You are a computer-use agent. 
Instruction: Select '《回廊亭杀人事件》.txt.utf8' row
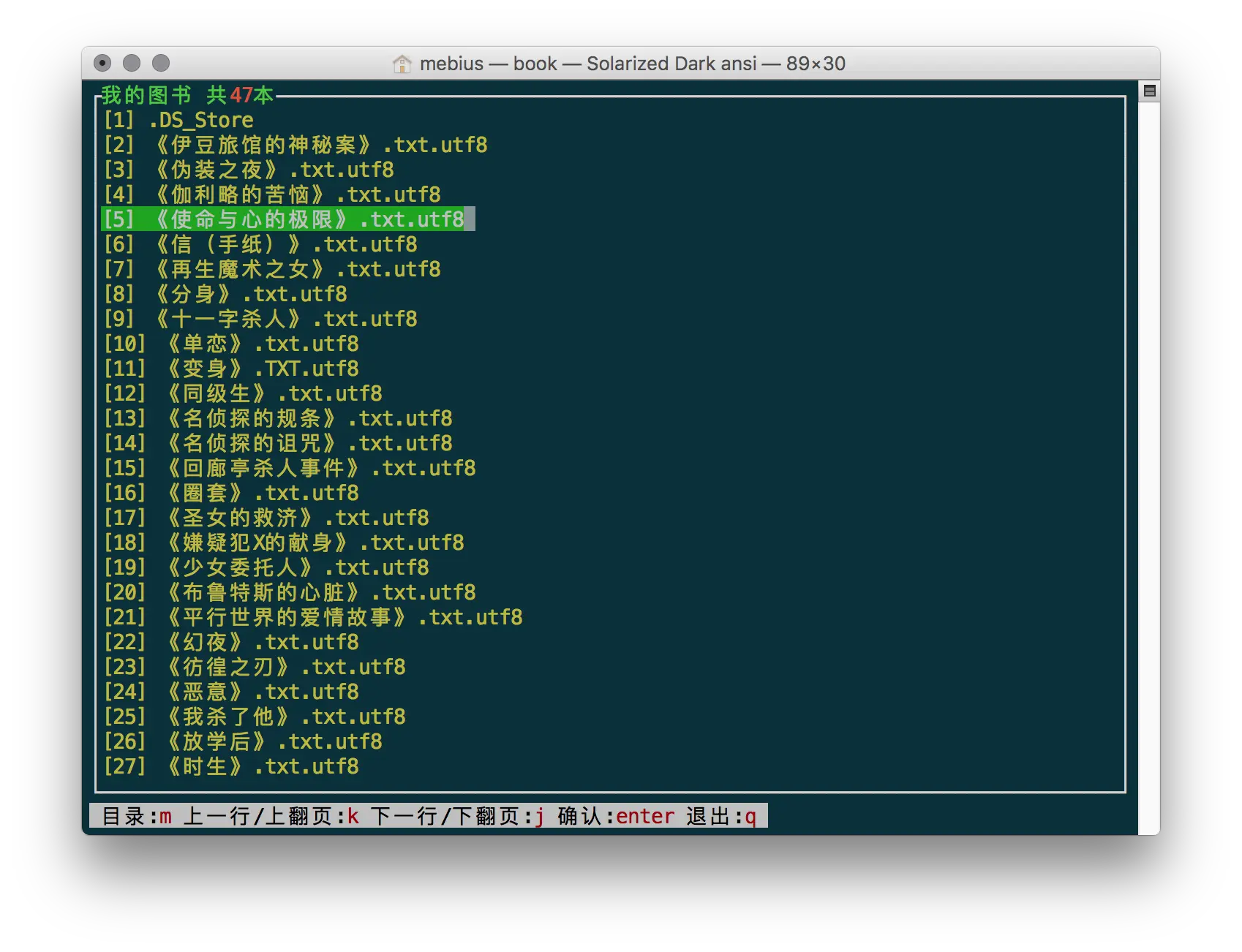point(290,468)
